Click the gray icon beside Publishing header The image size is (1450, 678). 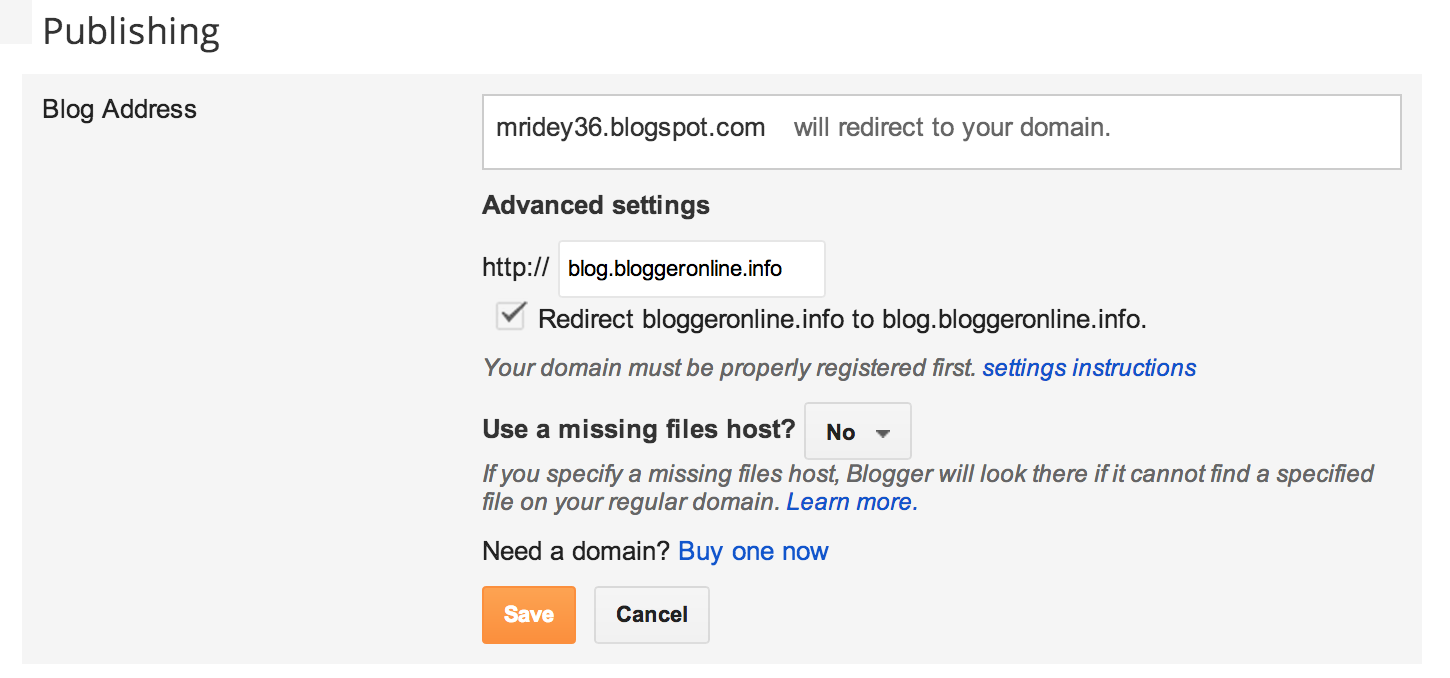coord(14,22)
